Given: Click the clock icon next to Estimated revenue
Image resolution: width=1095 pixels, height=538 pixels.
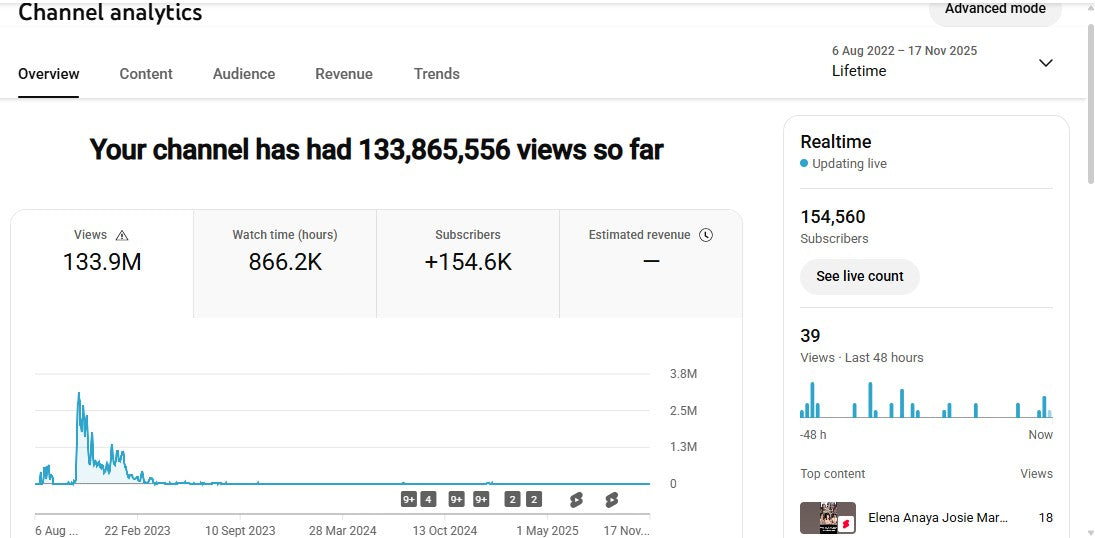Looking at the screenshot, I should point(706,235).
